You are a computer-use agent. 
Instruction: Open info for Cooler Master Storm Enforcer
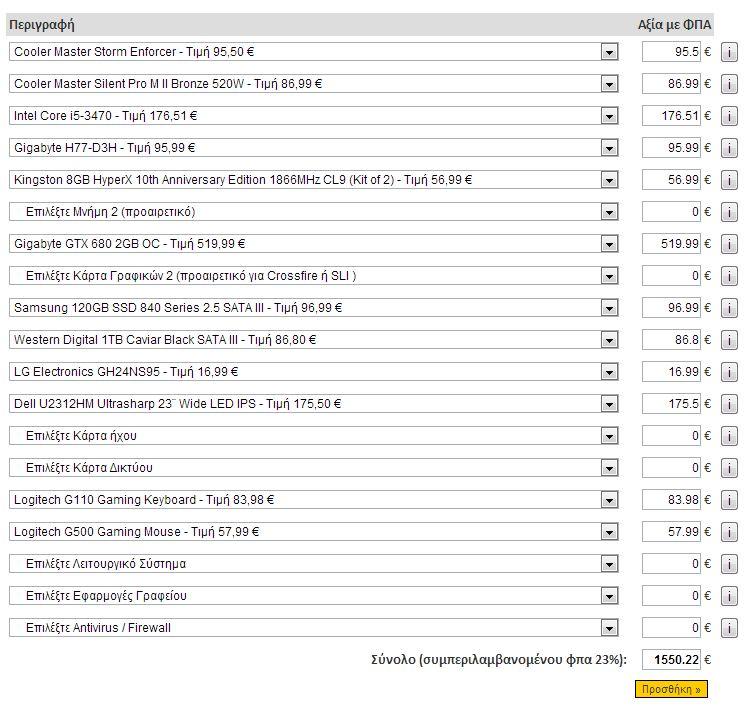(729, 52)
